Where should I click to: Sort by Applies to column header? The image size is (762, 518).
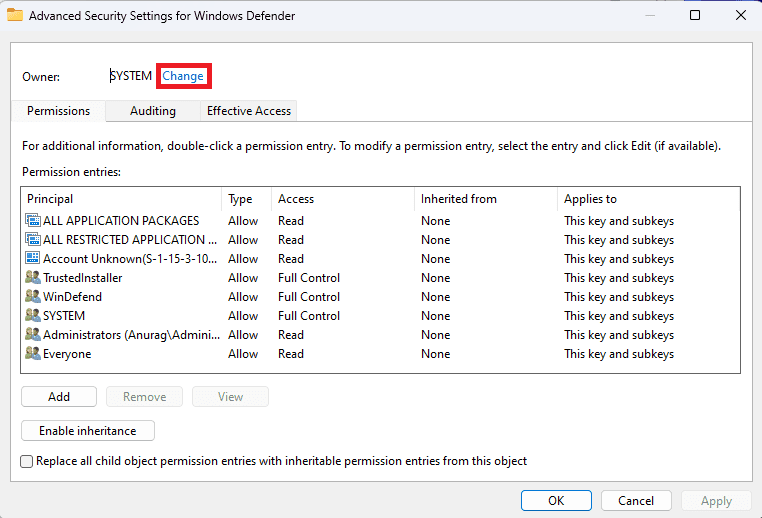pos(649,199)
